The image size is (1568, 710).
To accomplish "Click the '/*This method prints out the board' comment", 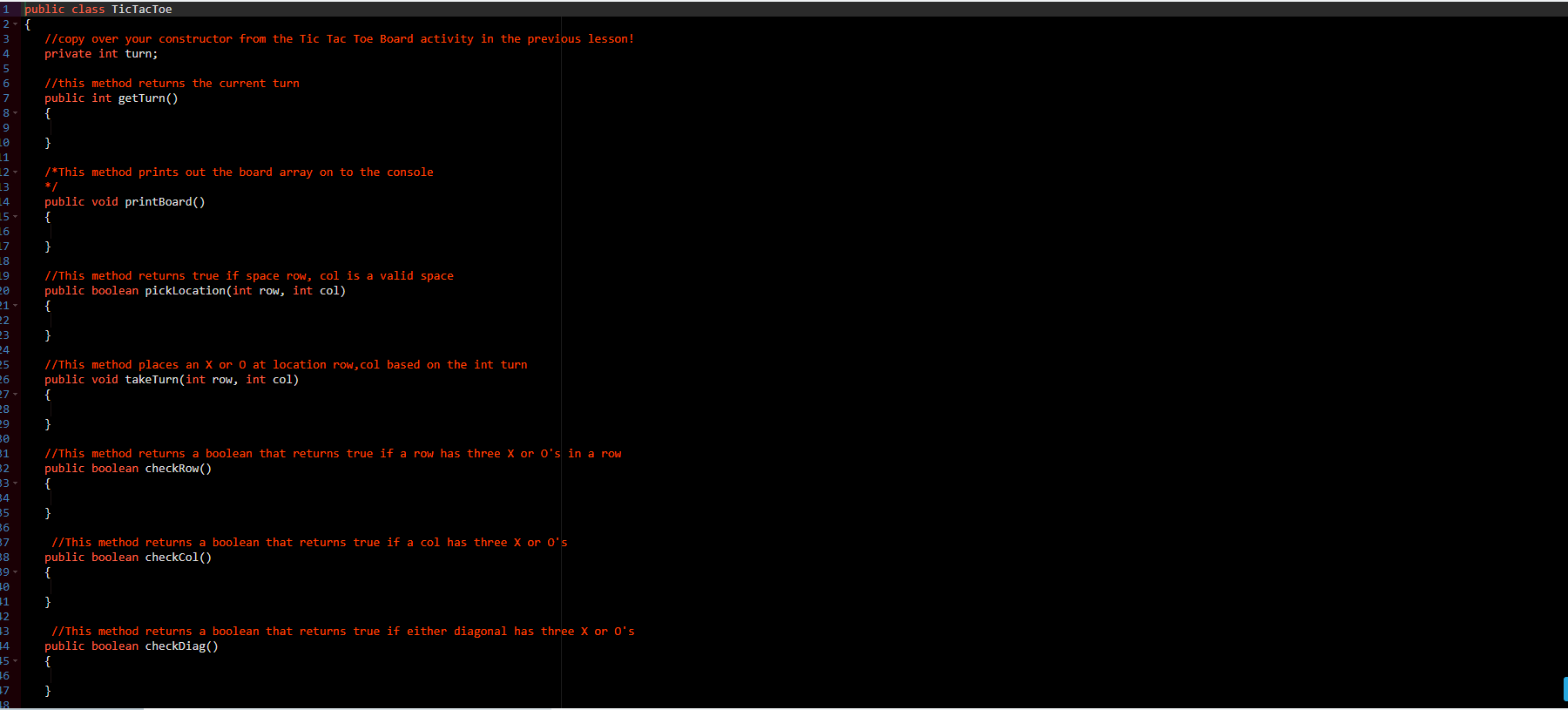I will click(240, 172).
